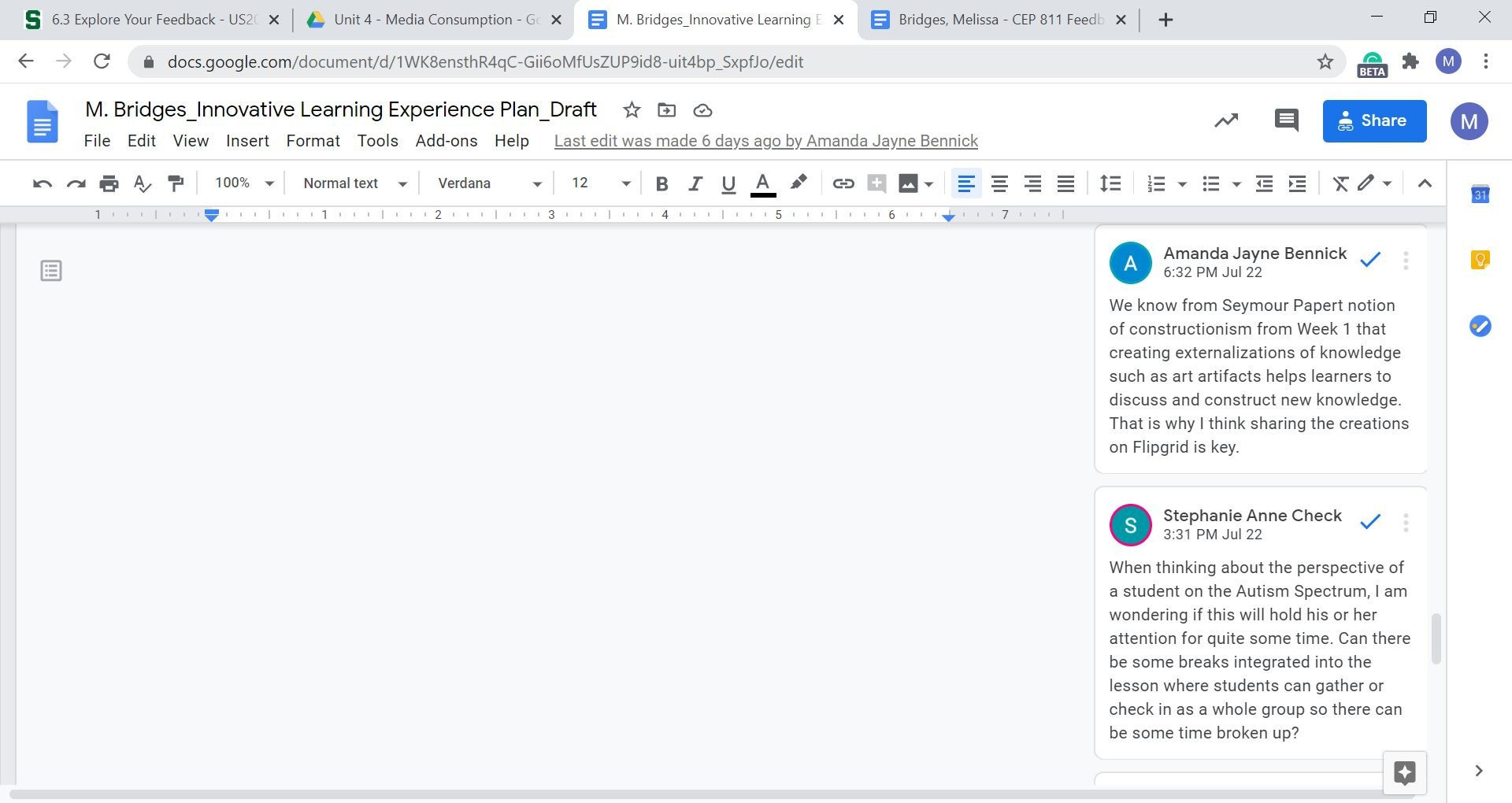Set justified text alignment
The width and height of the screenshot is (1512, 803).
click(1065, 183)
